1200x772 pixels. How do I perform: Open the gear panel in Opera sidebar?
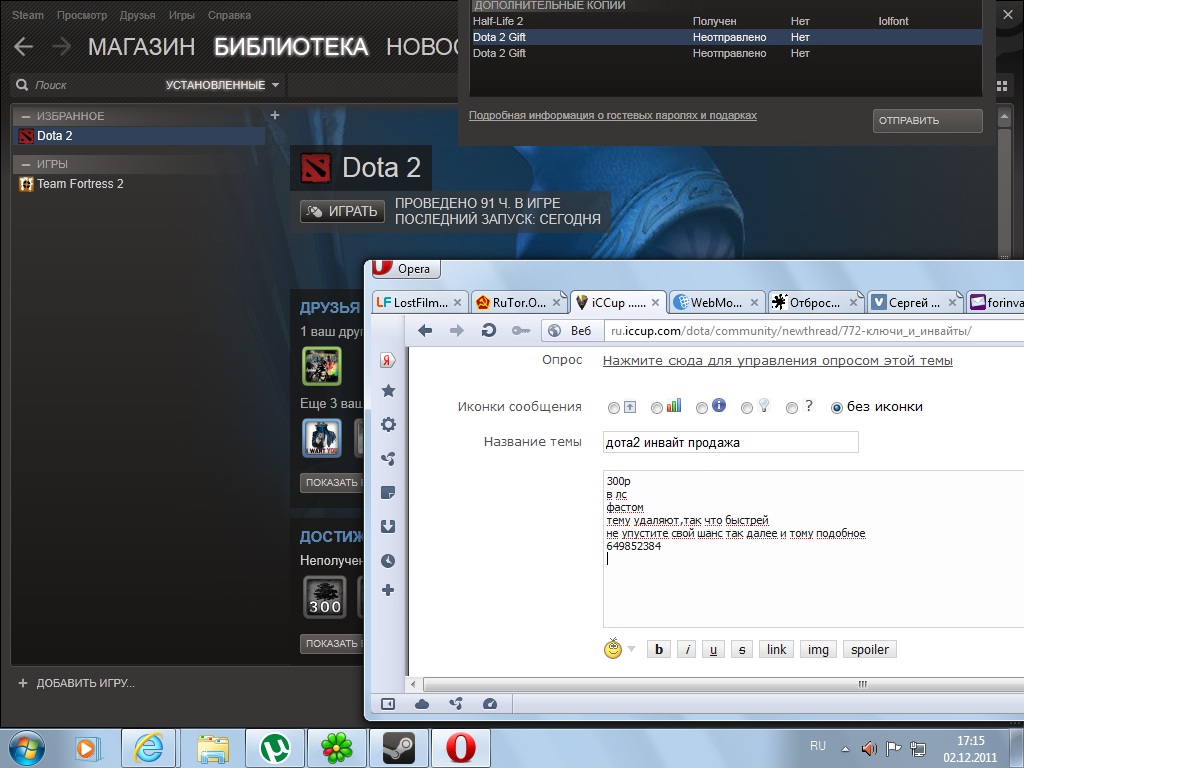pyautogui.click(x=388, y=425)
